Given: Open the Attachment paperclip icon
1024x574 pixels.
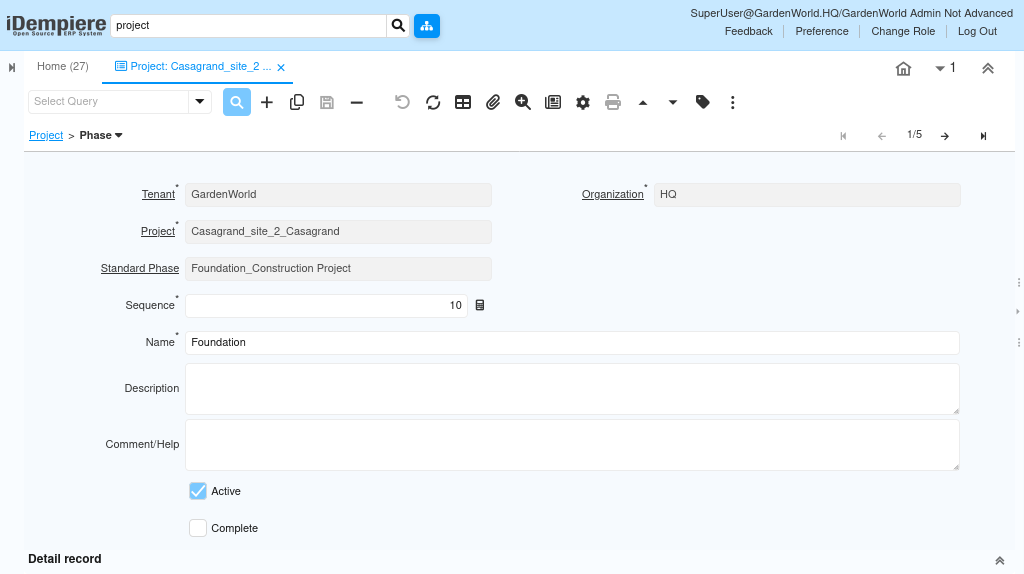Looking at the screenshot, I should (x=493, y=102).
